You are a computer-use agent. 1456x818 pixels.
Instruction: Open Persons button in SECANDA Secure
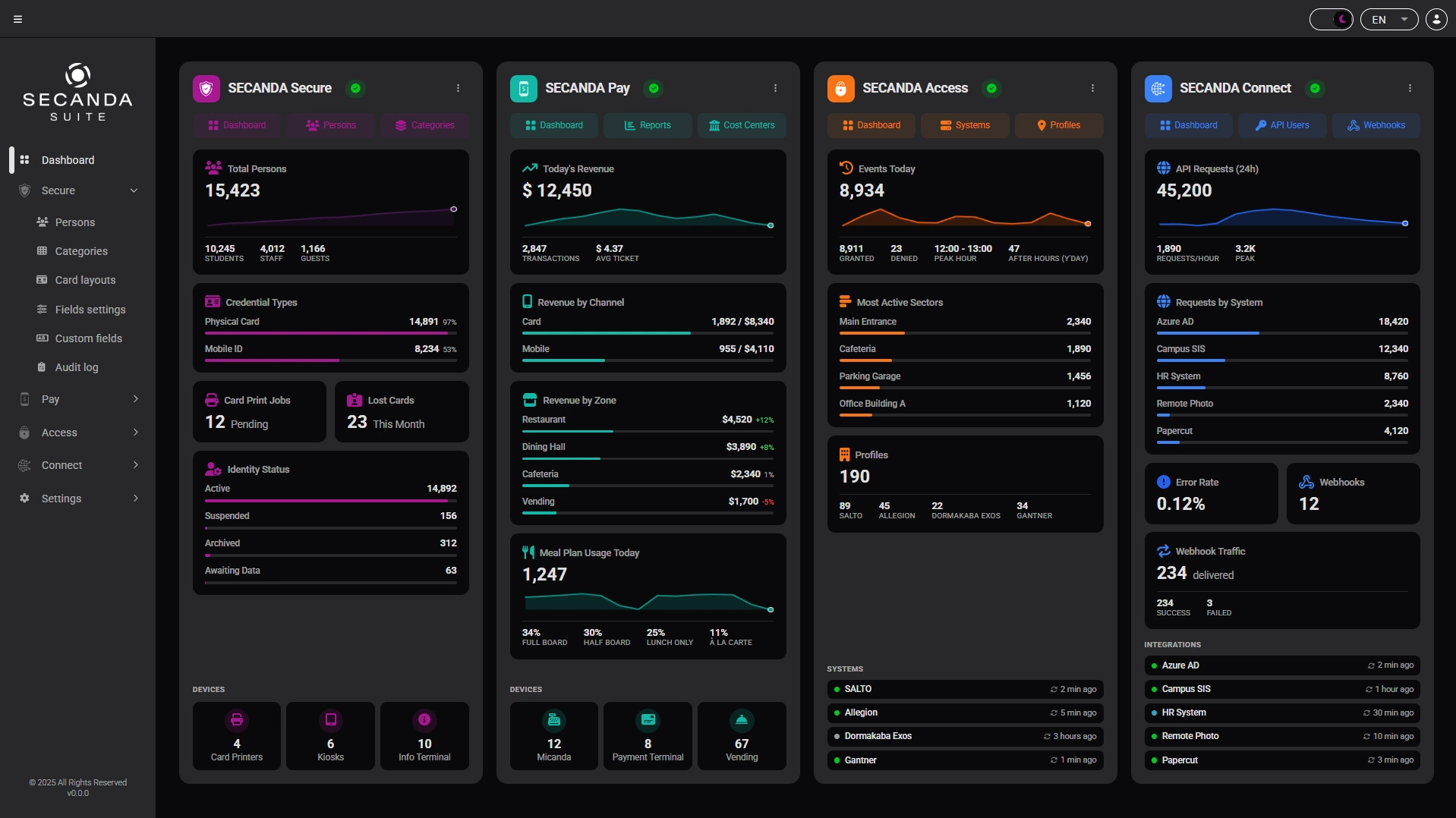330,125
